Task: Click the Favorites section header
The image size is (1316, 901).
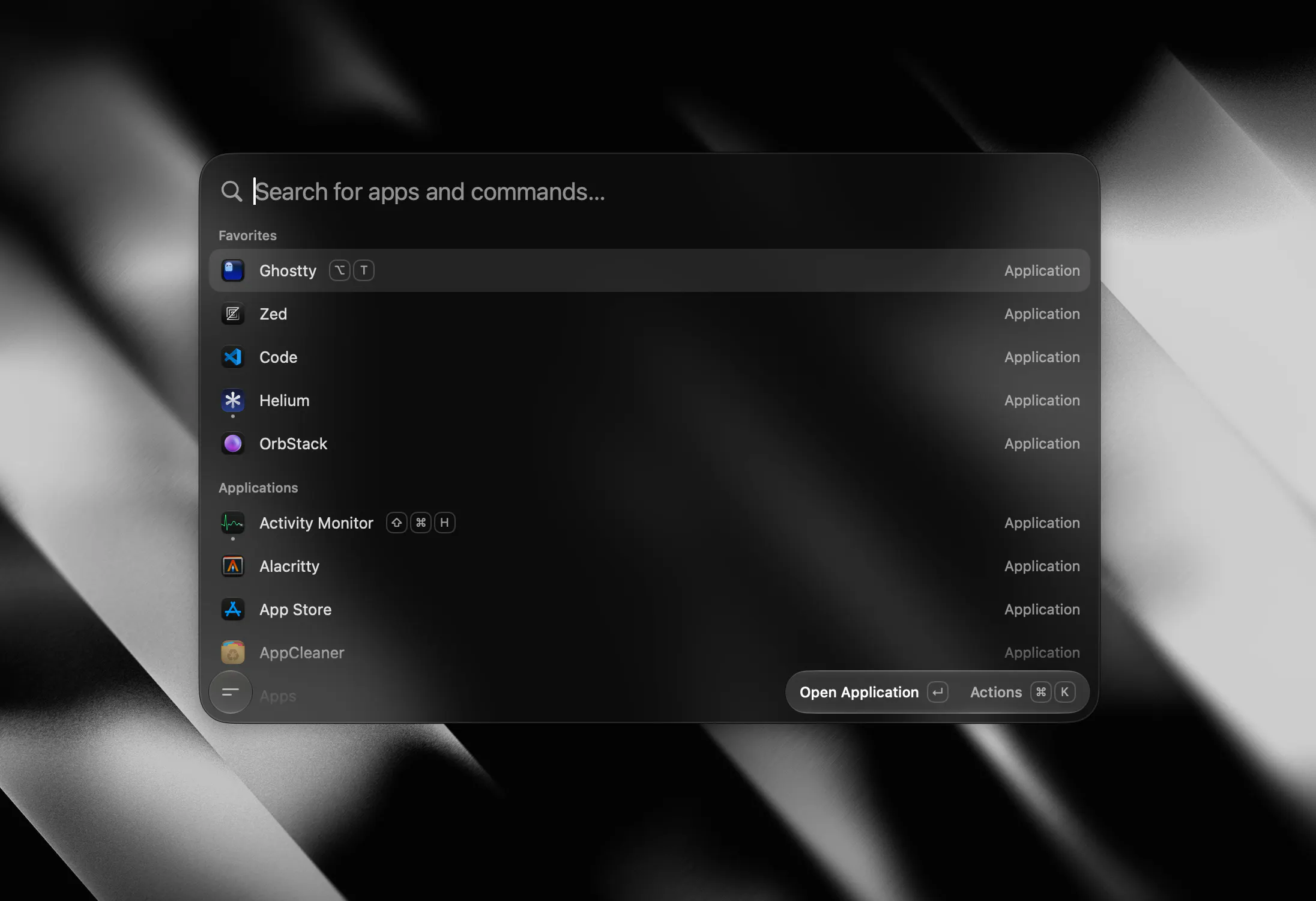Action: click(x=247, y=235)
